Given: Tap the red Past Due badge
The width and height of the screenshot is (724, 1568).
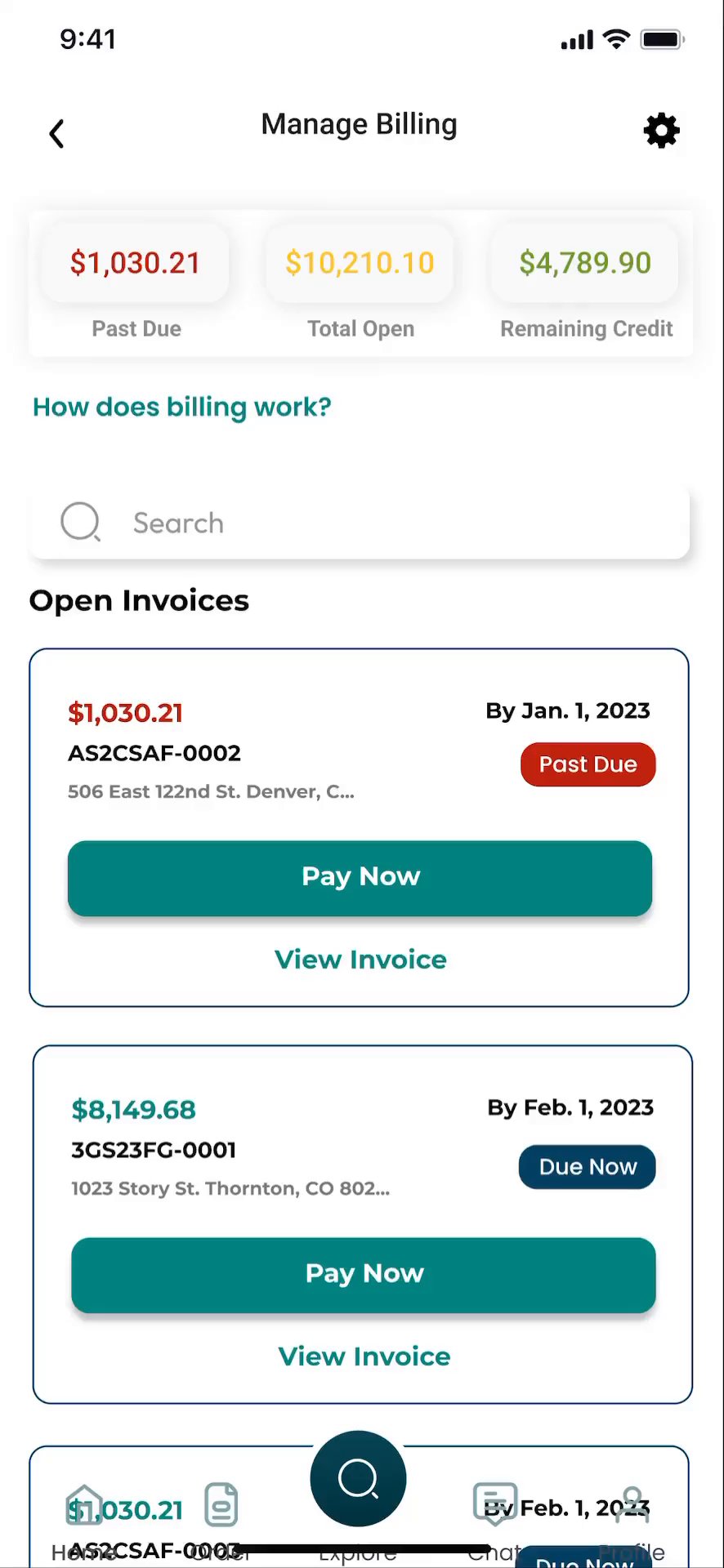Looking at the screenshot, I should [588, 764].
